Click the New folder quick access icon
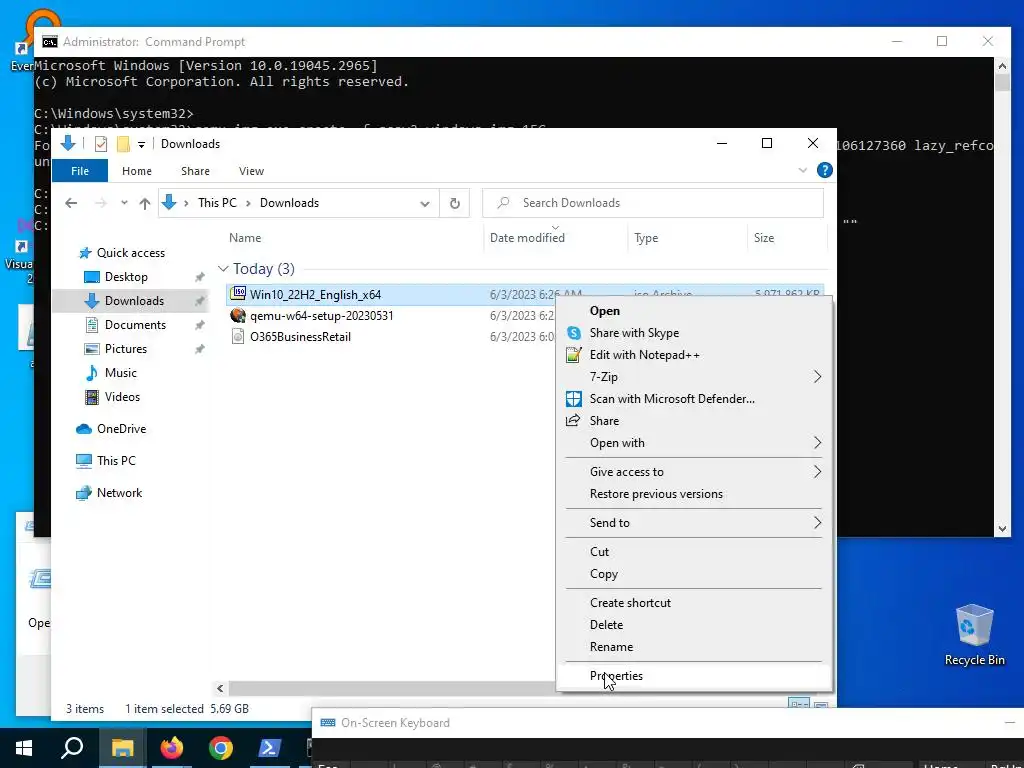 (x=123, y=144)
